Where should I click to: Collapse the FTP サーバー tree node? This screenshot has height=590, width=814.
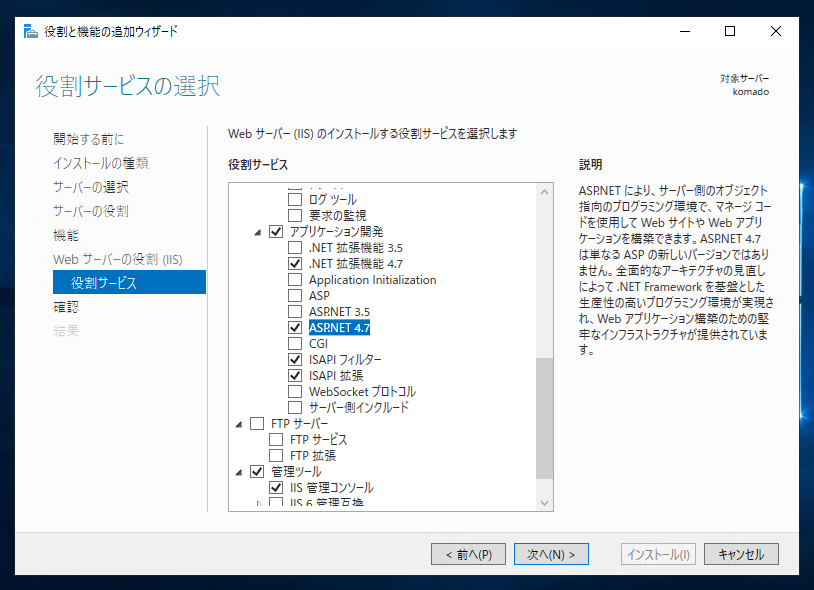[x=239, y=424]
